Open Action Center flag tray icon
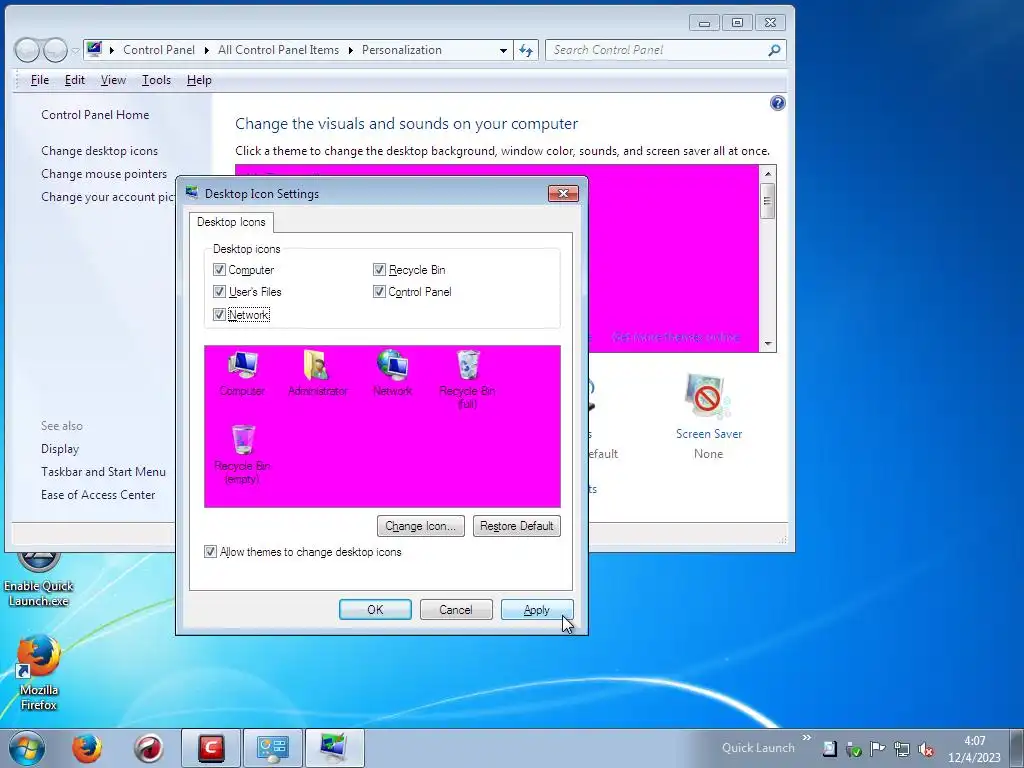The width and height of the screenshot is (1024, 768). (x=878, y=750)
